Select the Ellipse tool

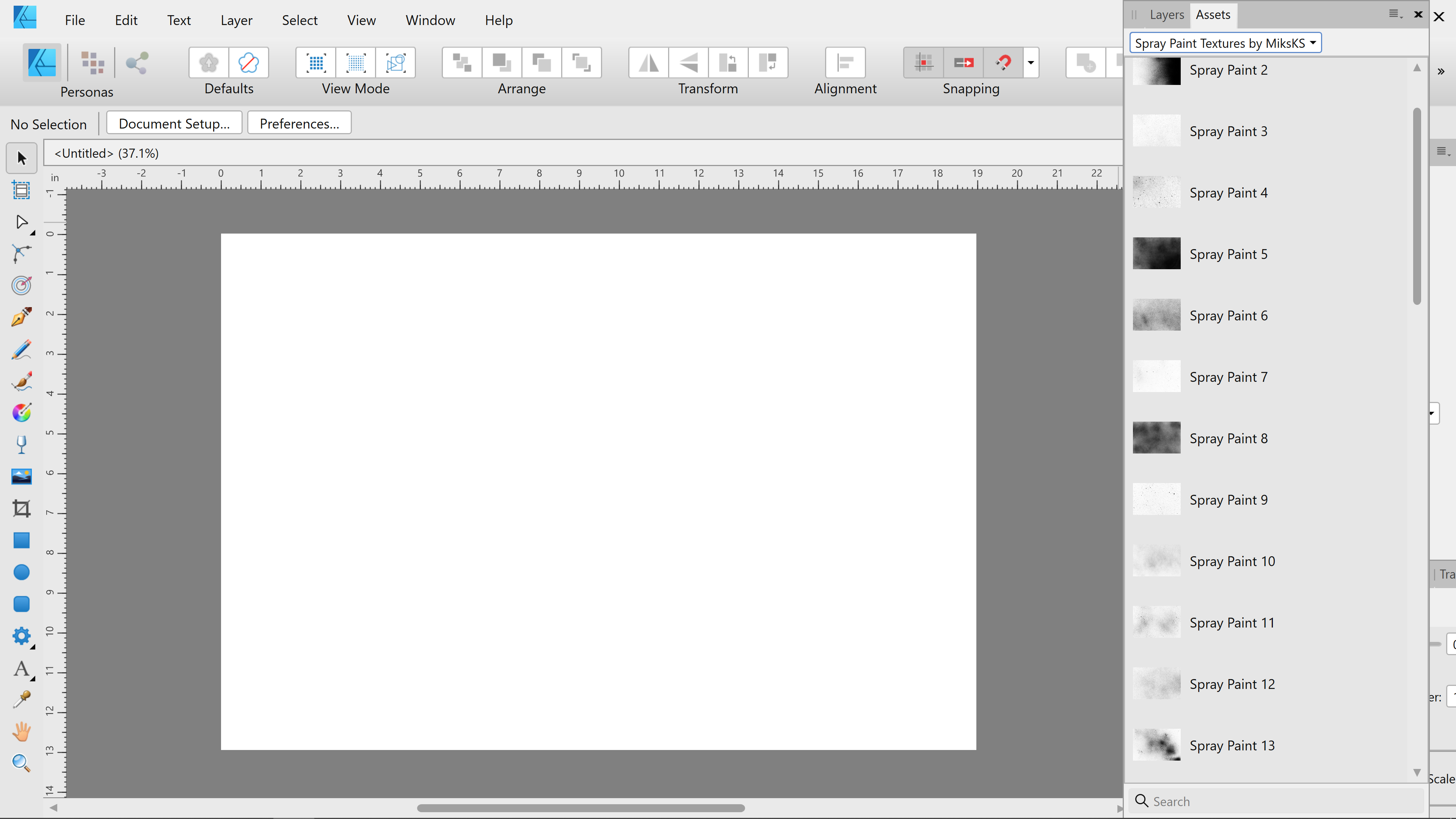tap(22, 572)
